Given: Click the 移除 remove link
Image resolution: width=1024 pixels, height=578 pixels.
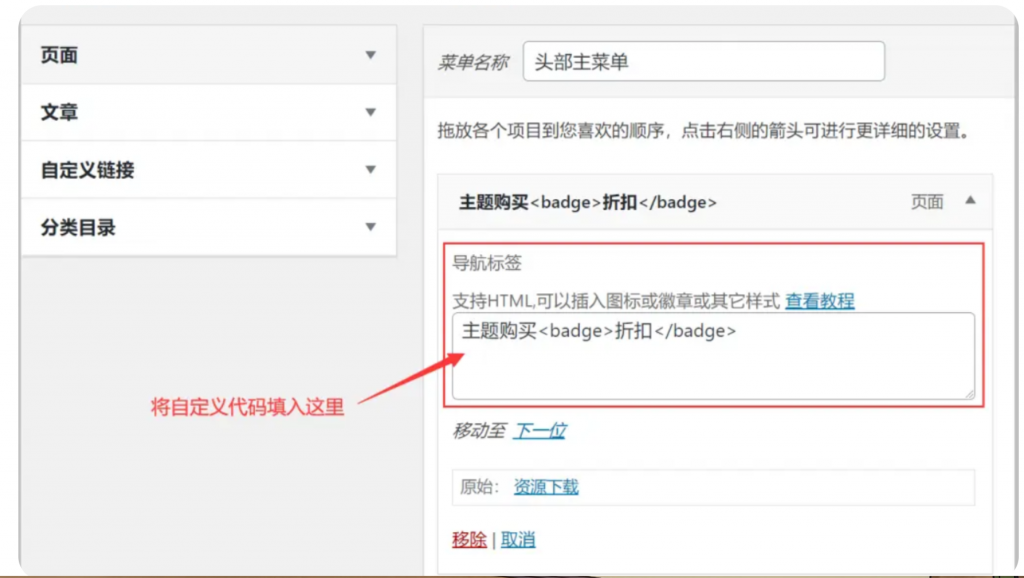Looking at the screenshot, I should 469,539.
